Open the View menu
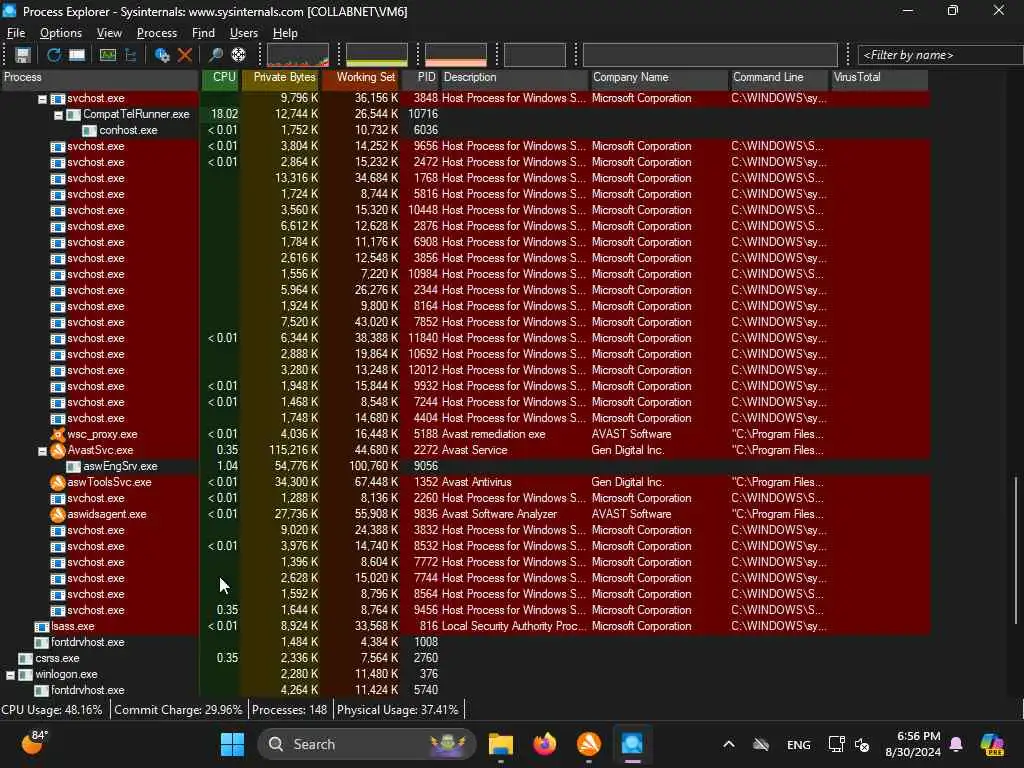The image size is (1024, 768). [x=109, y=33]
